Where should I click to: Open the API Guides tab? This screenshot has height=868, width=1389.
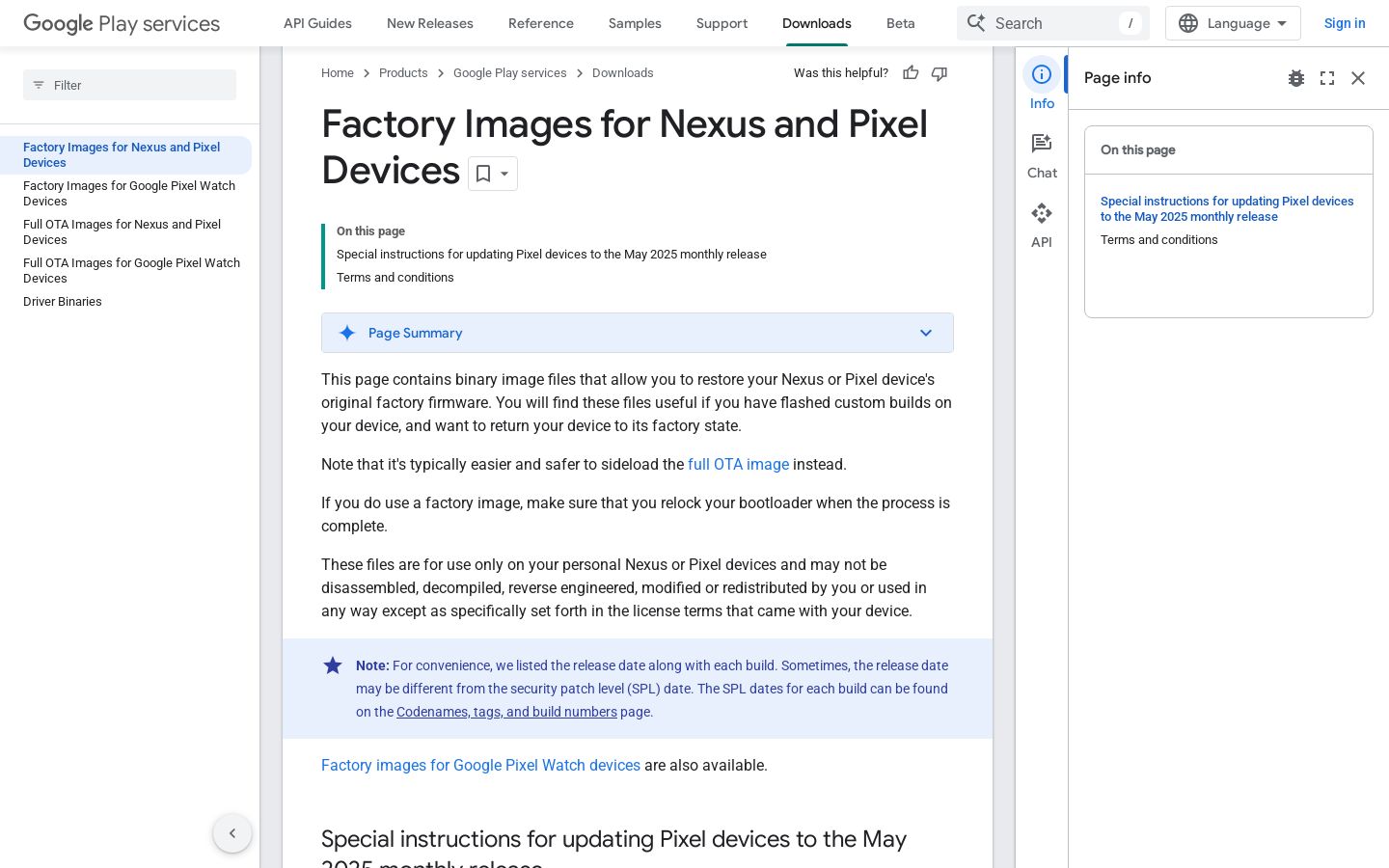317,23
